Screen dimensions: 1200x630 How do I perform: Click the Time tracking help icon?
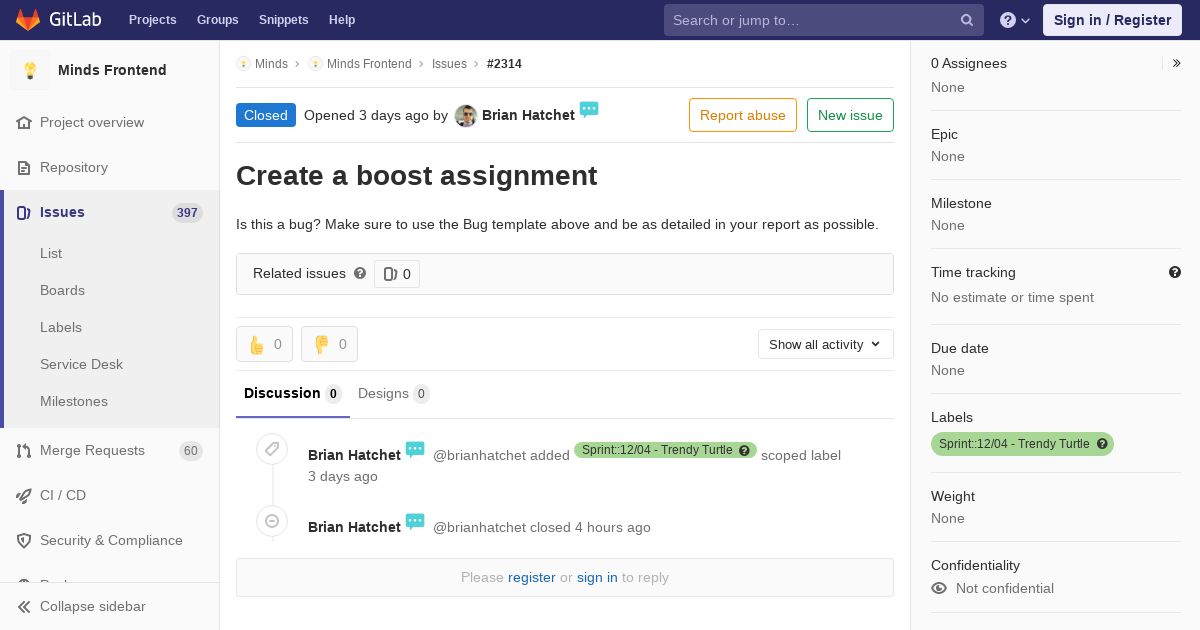pyautogui.click(x=1175, y=272)
